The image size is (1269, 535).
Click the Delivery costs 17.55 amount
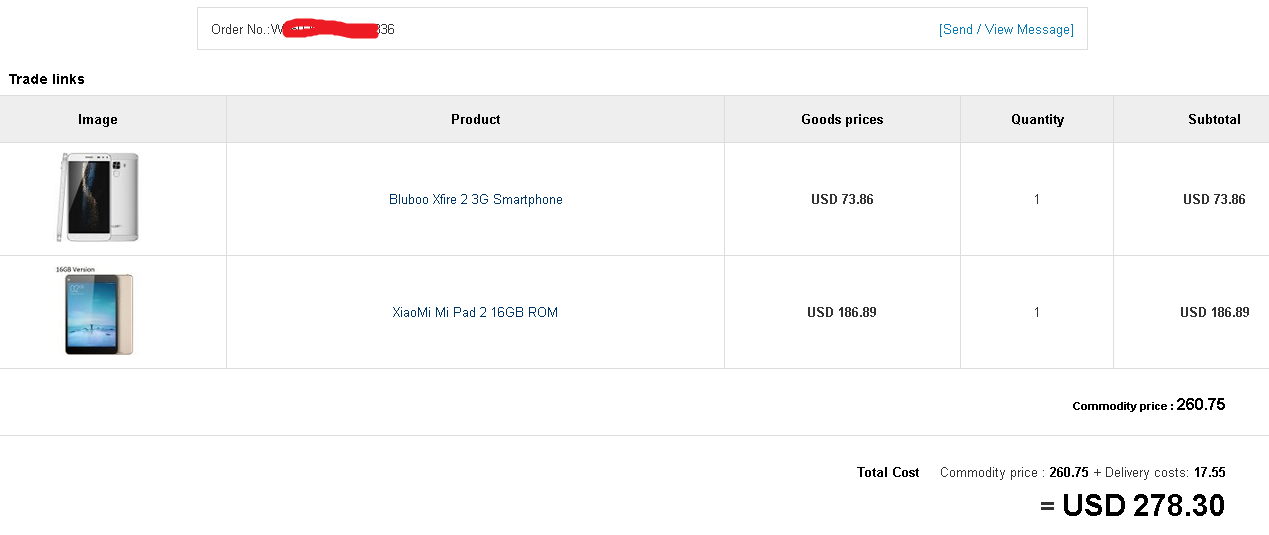point(1209,473)
